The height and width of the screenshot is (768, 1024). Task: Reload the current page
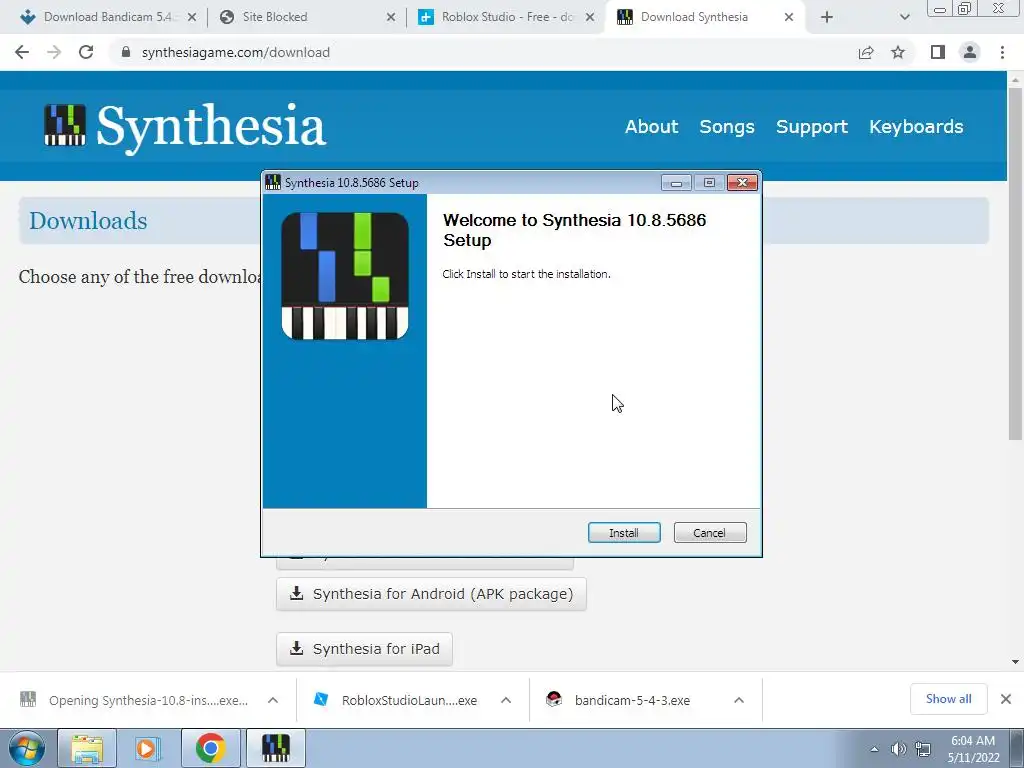[86, 52]
